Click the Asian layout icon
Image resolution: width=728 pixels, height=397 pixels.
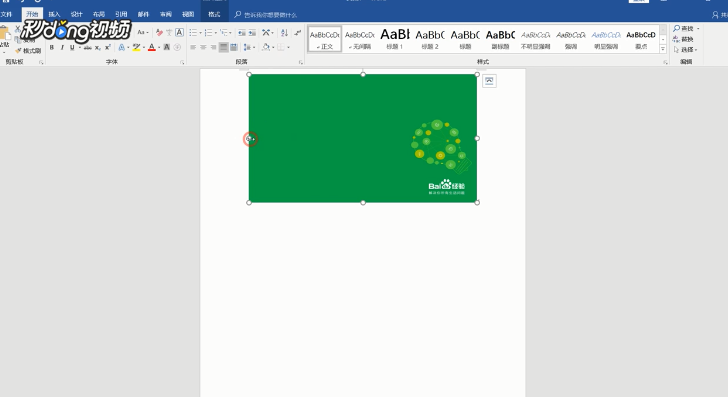(266, 33)
